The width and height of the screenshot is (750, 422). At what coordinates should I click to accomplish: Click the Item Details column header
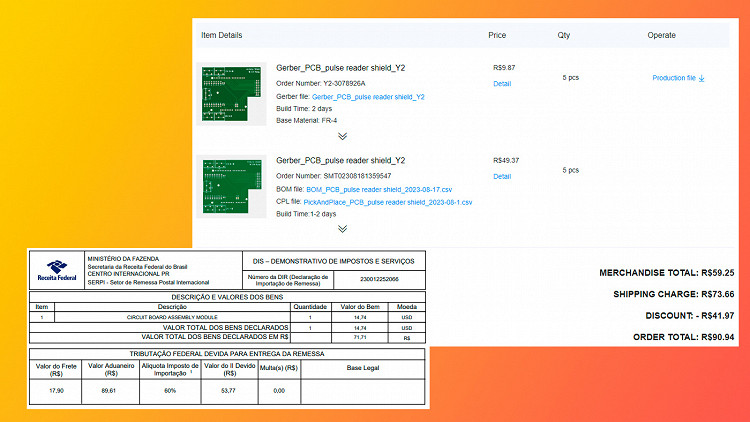(222, 35)
